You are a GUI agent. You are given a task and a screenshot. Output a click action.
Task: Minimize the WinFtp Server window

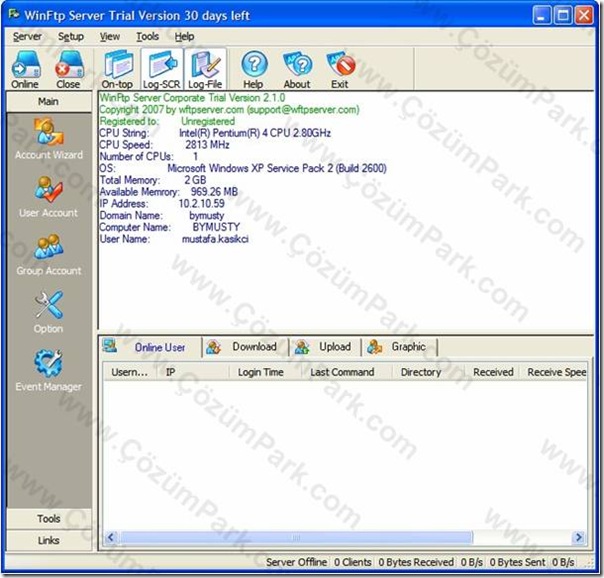click(x=542, y=16)
